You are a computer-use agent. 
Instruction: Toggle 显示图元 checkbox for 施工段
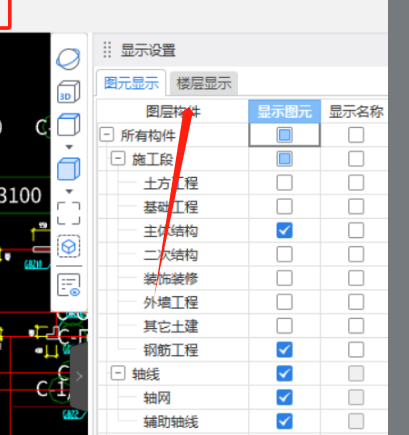click(284, 159)
